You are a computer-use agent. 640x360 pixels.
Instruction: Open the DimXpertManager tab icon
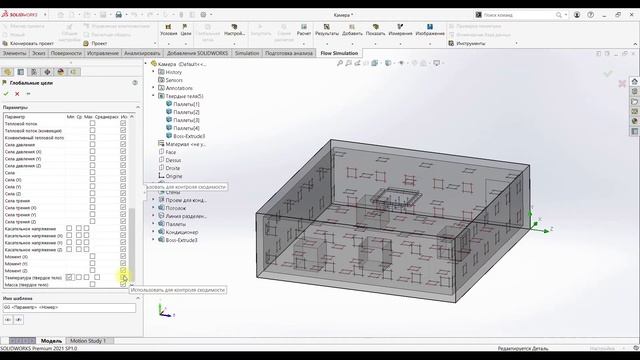pyautogui.click(x=47, y=72)
